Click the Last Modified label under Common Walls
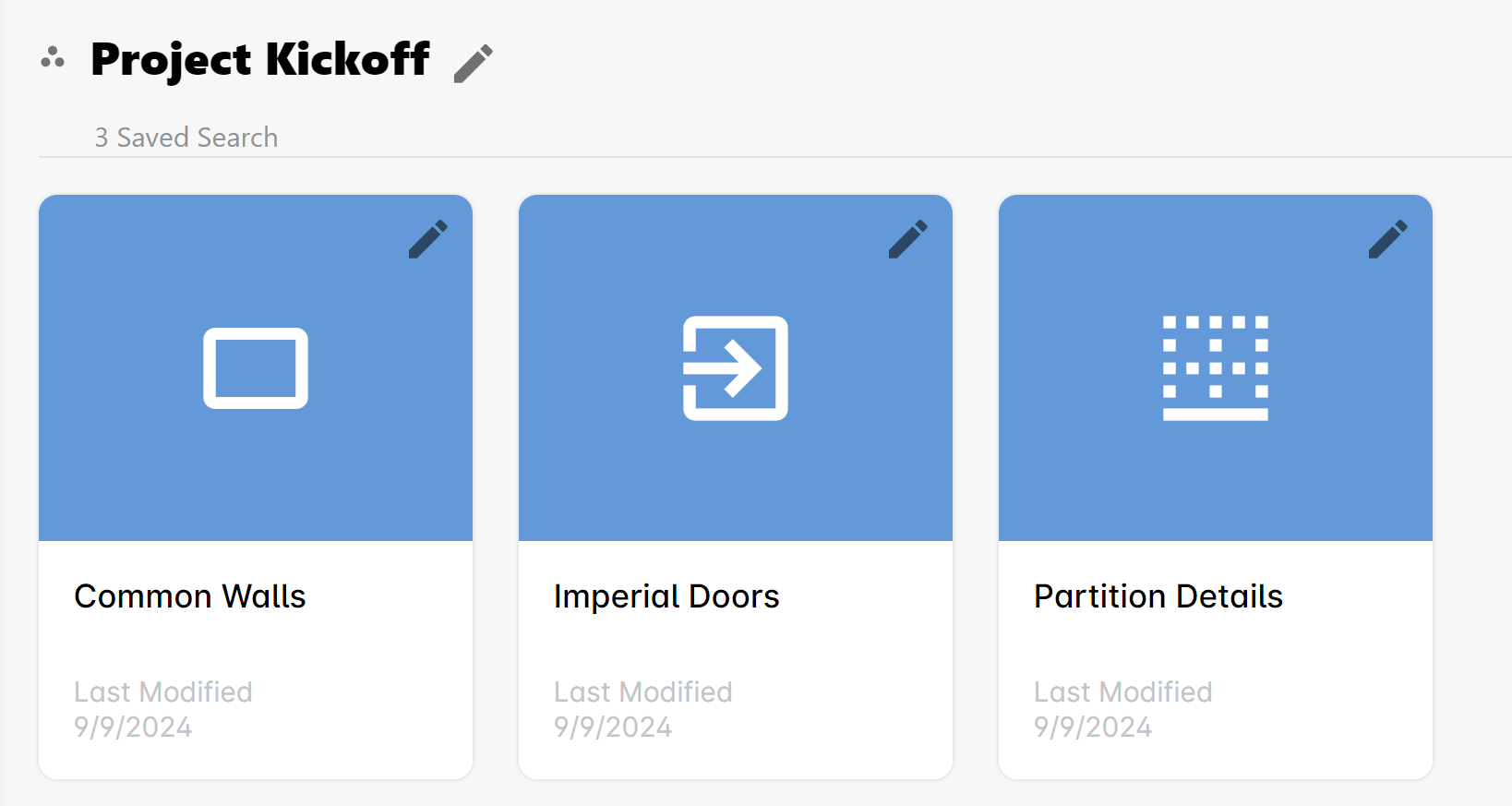Image resolution: width=1512 pixels, height=806 pixels. click(x=163, y=692)
